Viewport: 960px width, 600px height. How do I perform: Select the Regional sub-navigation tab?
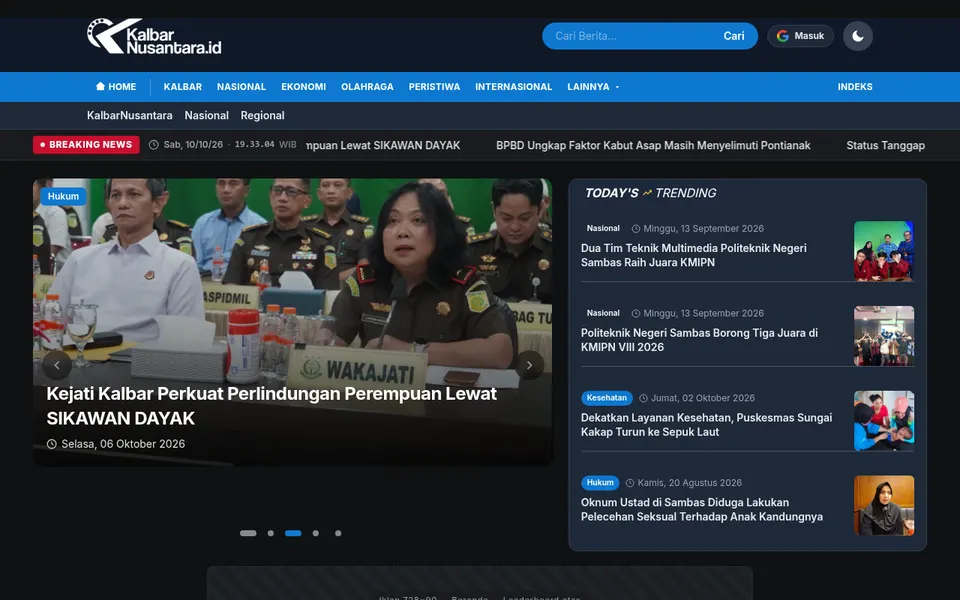pyautogui.click(x=262, y=116)
